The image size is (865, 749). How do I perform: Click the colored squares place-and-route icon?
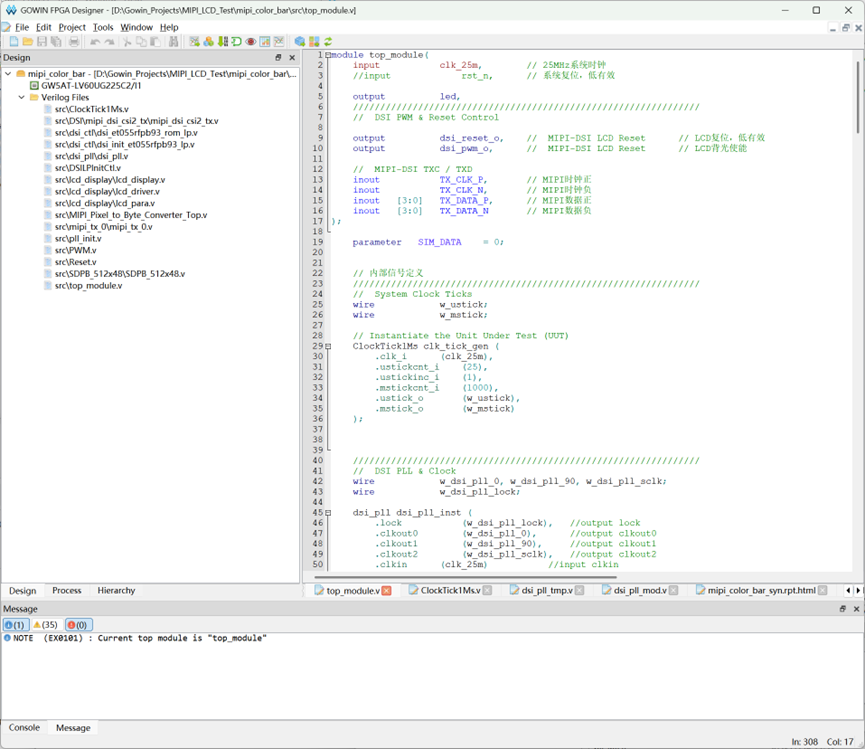(314, 42)
